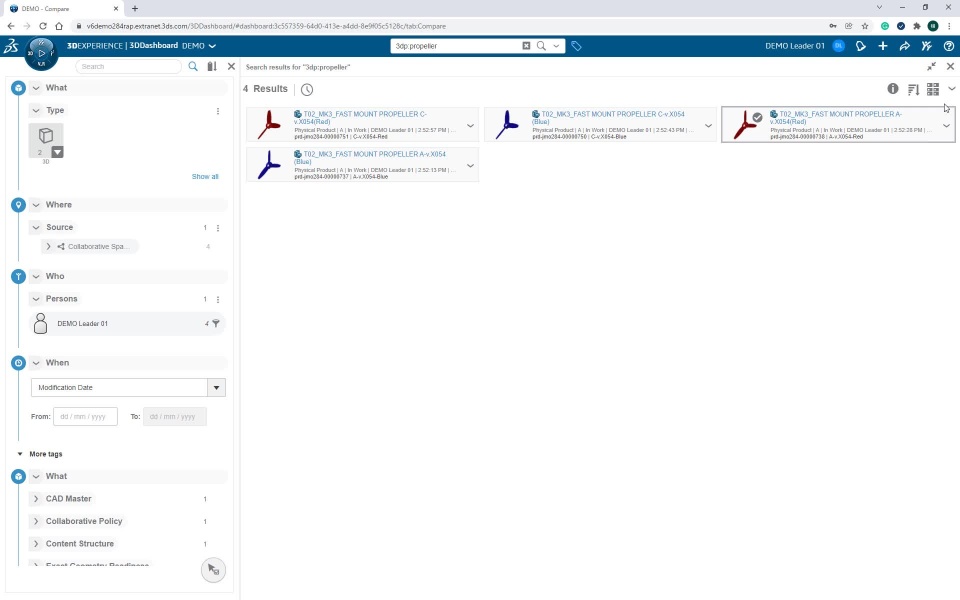Run search with the magnifier in the top bar
Screen dimensions: 960x600
tap(541, 46)
